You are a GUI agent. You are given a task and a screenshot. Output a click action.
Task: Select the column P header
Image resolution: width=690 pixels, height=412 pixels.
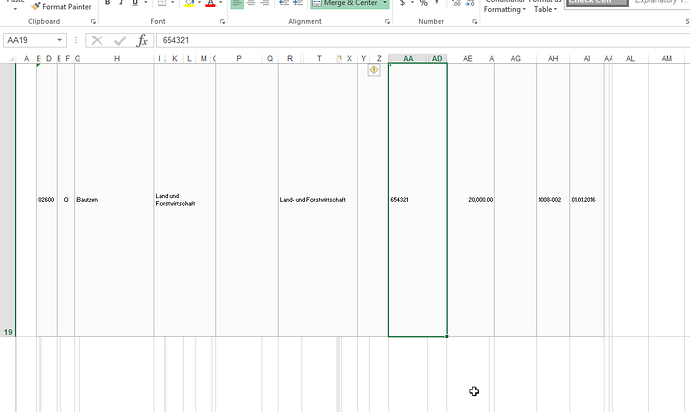[239, 58]
